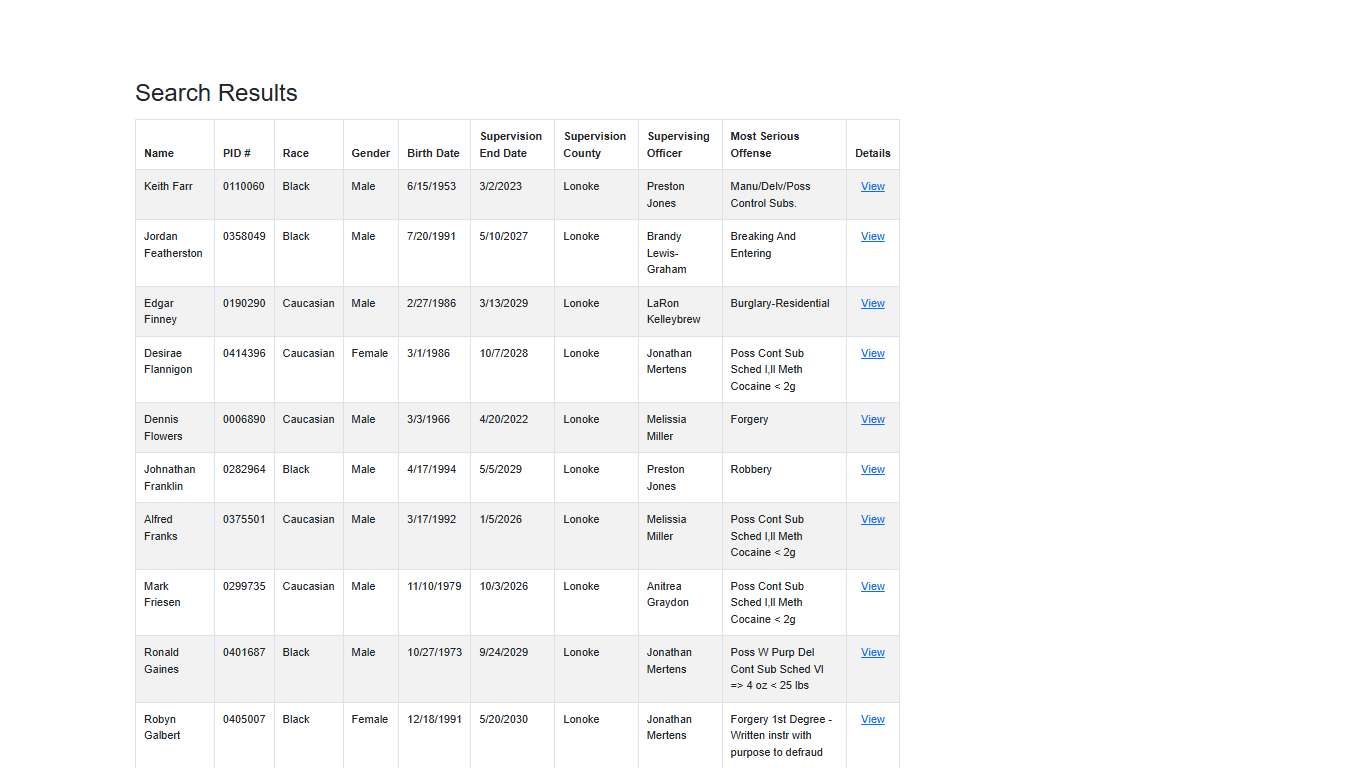1366x768 pixels.
Task: Open the View link for Jordan Featherston
Action: 872,237
